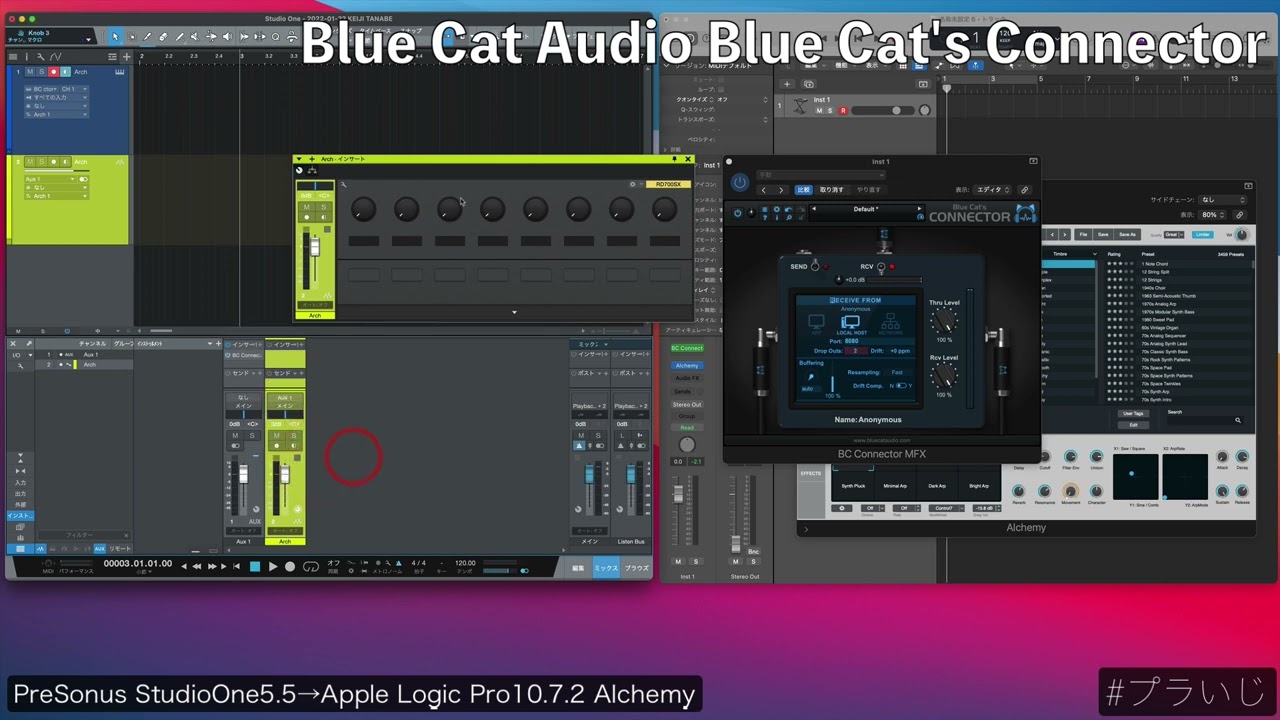Open Studio One track 1 input 'すべての入力' dropdown
This screenshot has height=720, width=1280.
point(57,97)
